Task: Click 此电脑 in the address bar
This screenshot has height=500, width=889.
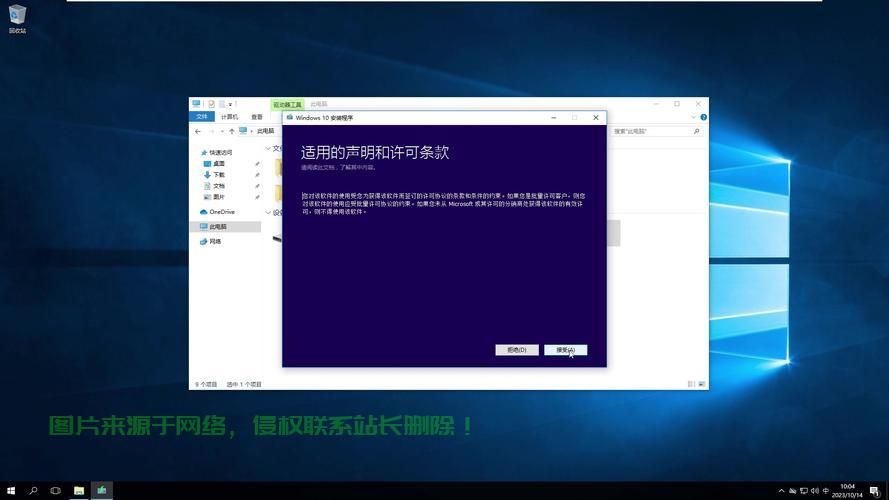Action: click(265, 131)
